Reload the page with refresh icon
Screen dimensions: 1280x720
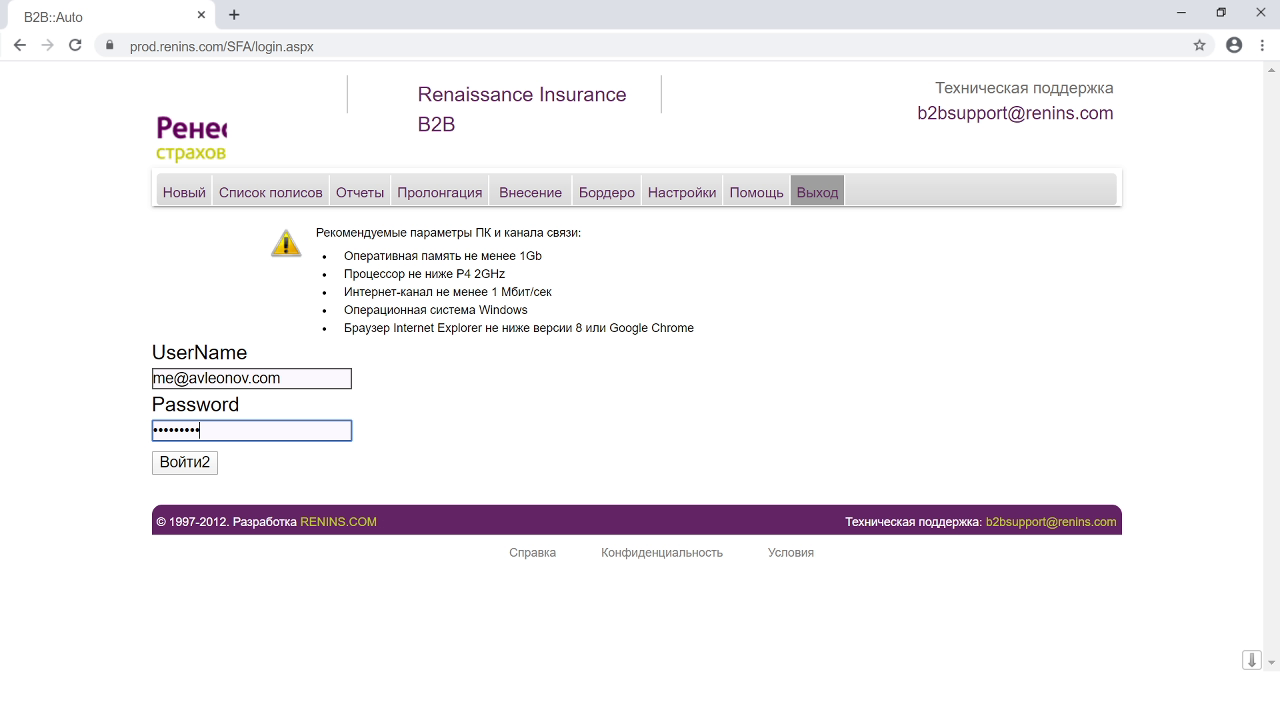pos(75,45)
